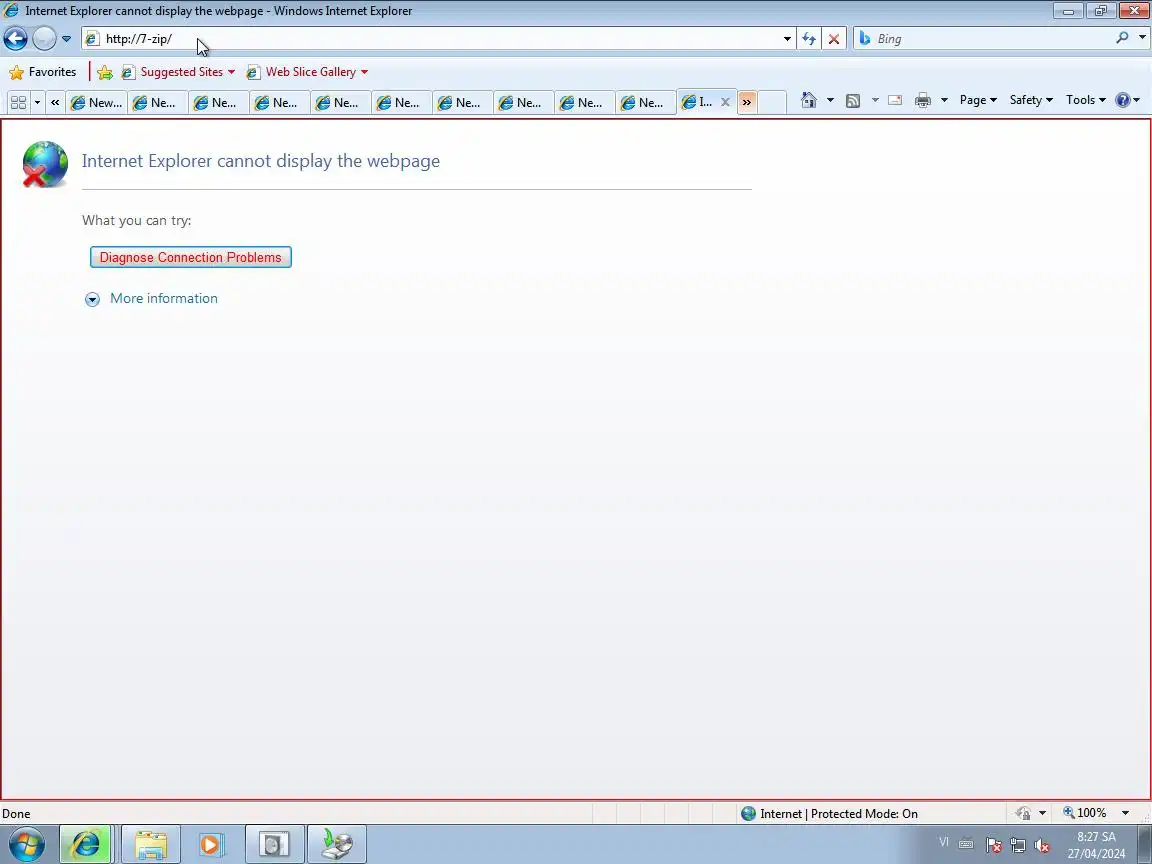
Task: Click the Read Mail envelope icon
Action: tap(895, 101)
